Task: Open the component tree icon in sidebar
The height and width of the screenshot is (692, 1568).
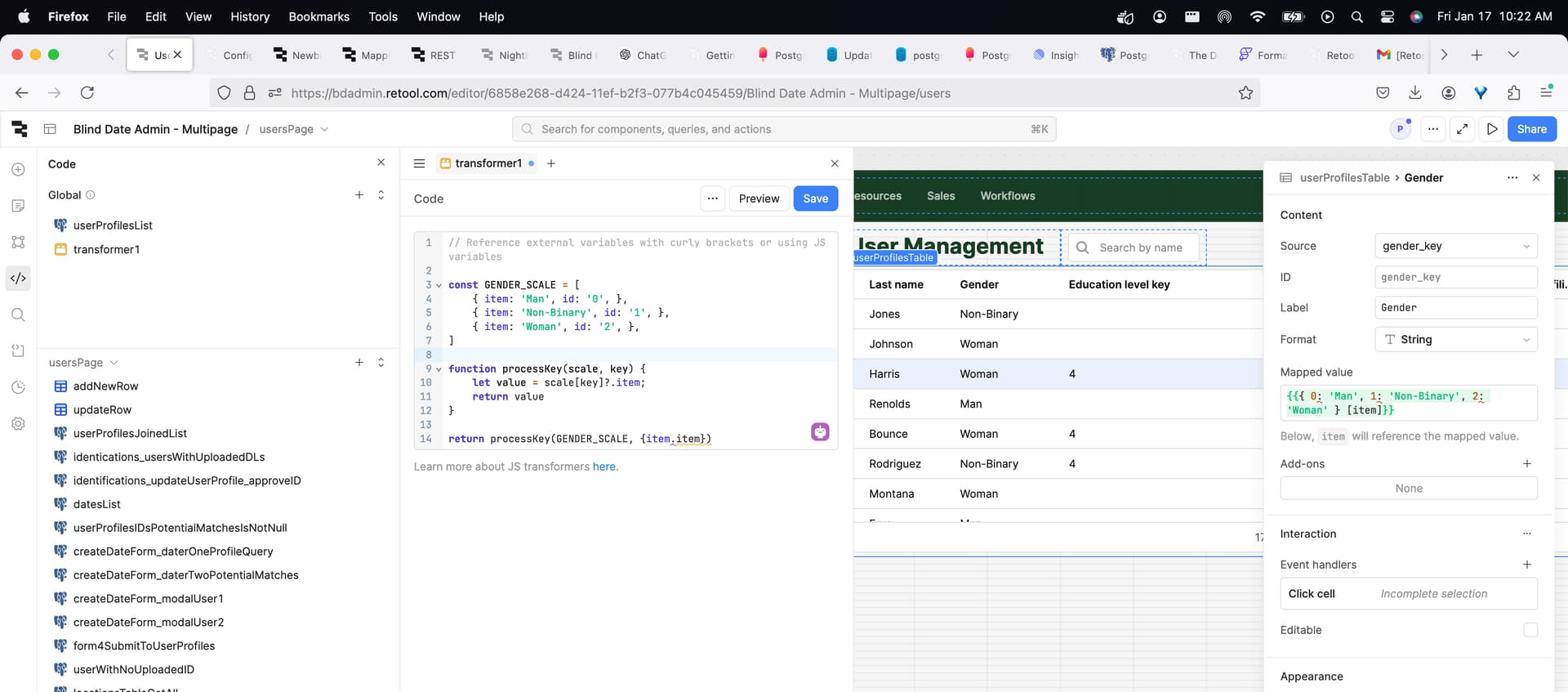Action: point(18,242)
